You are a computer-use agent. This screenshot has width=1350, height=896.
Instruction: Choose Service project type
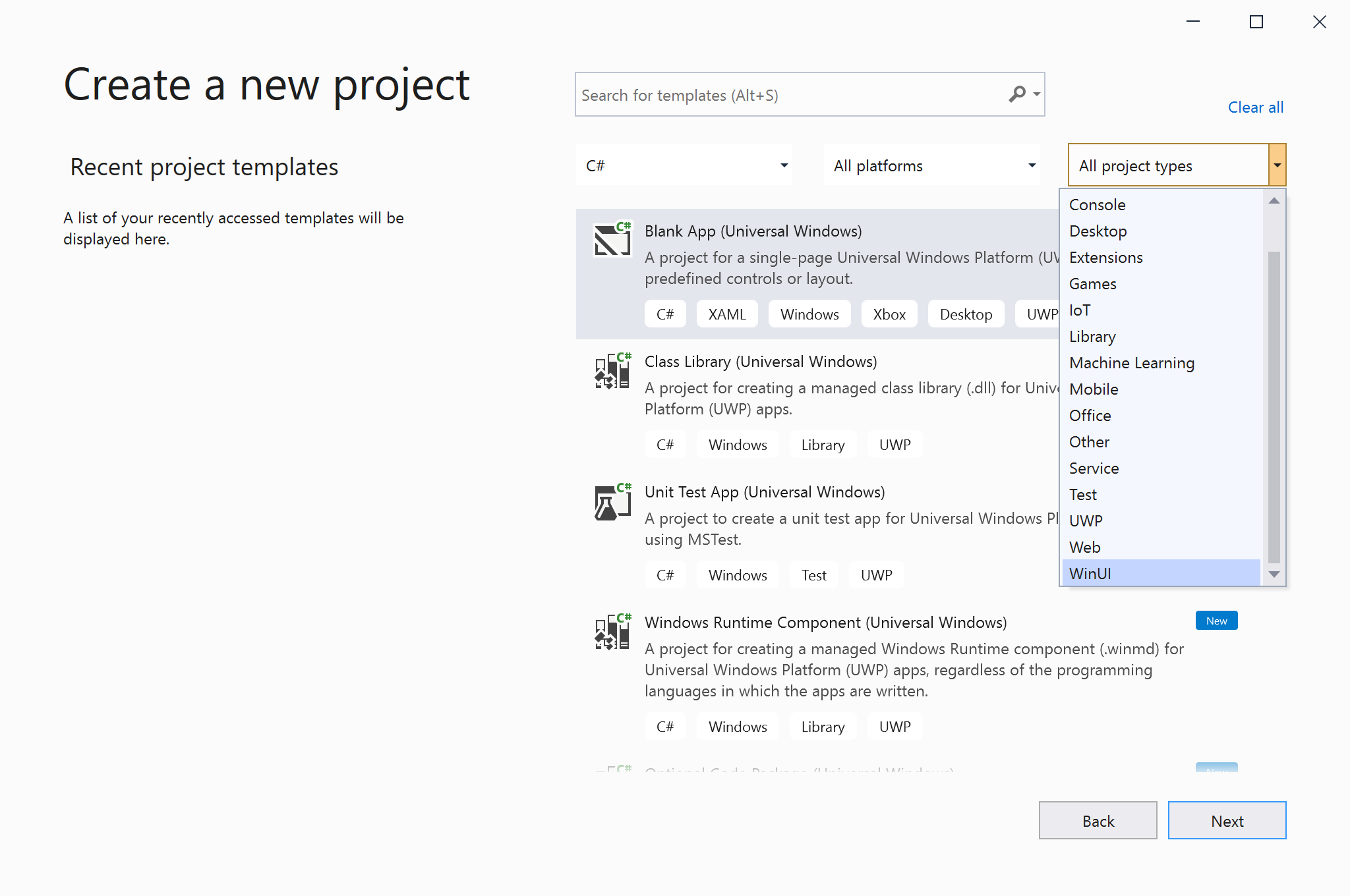point(1161,468)
